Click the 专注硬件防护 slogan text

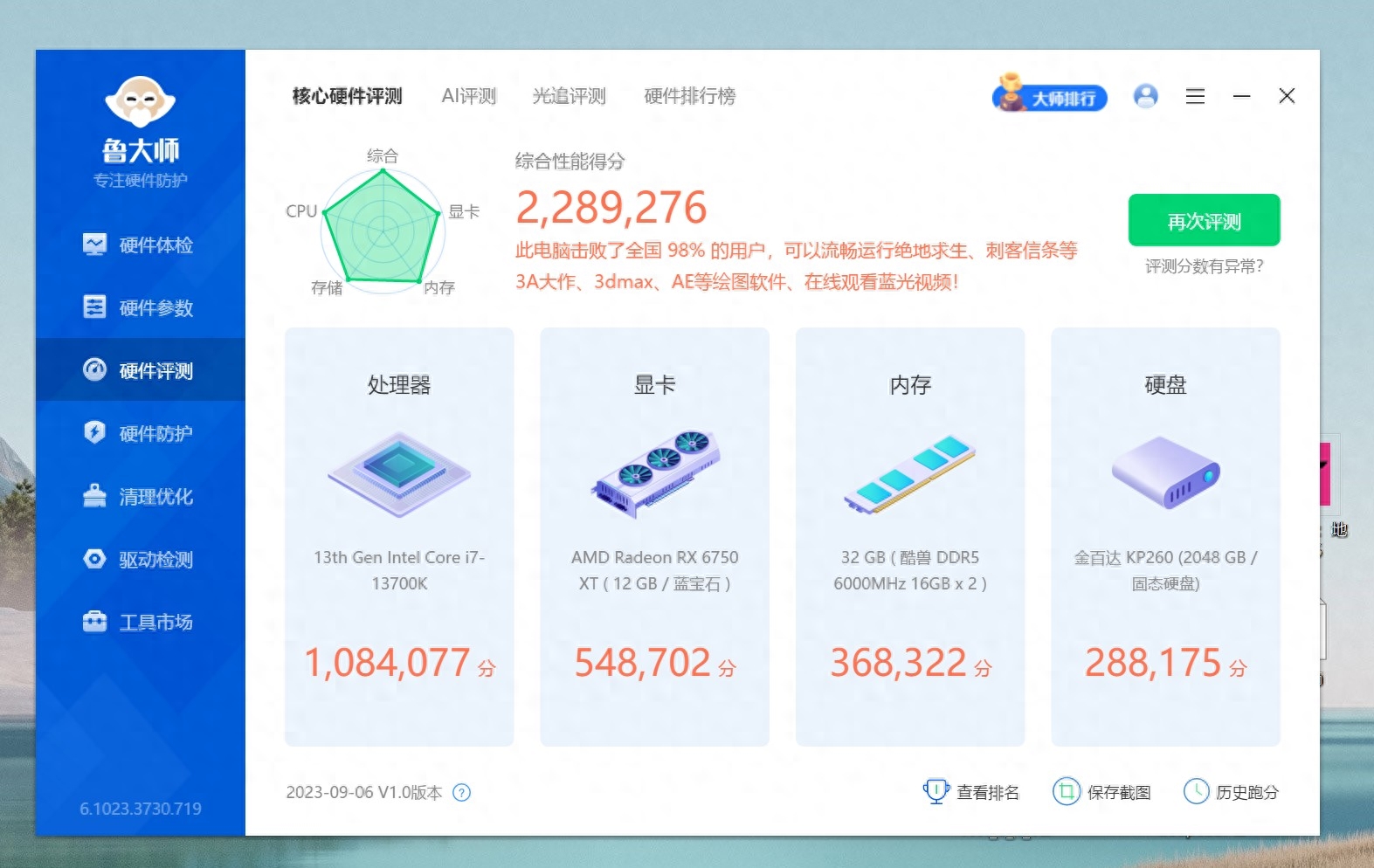tap(141, 181)
